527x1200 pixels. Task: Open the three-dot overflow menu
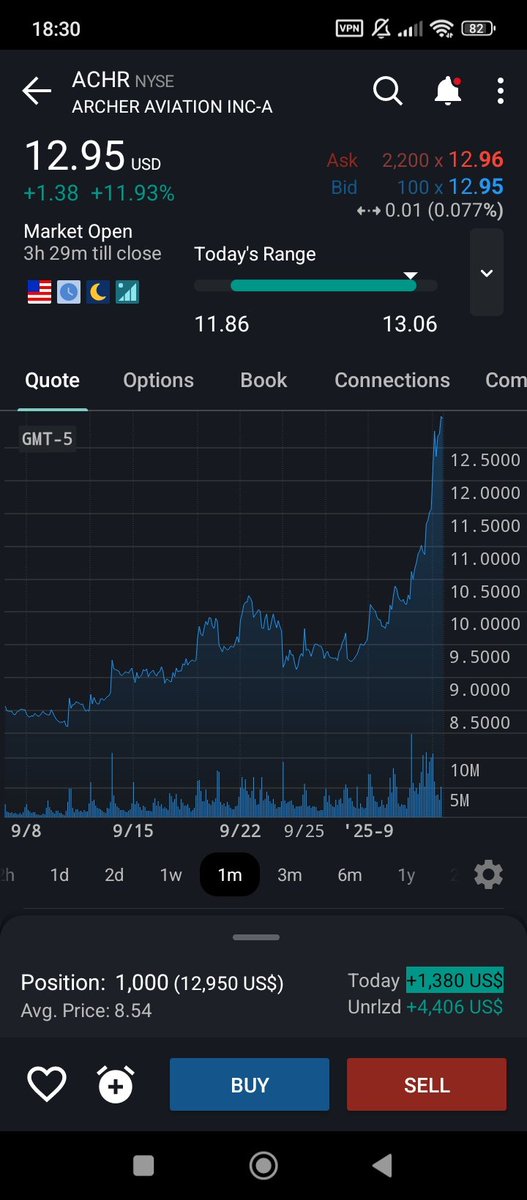501,91
